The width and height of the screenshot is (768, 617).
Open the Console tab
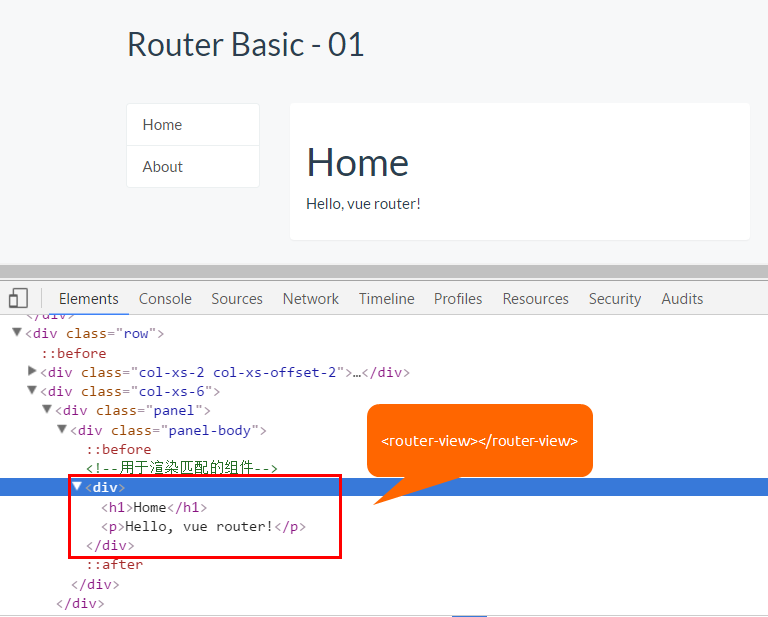click(165, 299)
